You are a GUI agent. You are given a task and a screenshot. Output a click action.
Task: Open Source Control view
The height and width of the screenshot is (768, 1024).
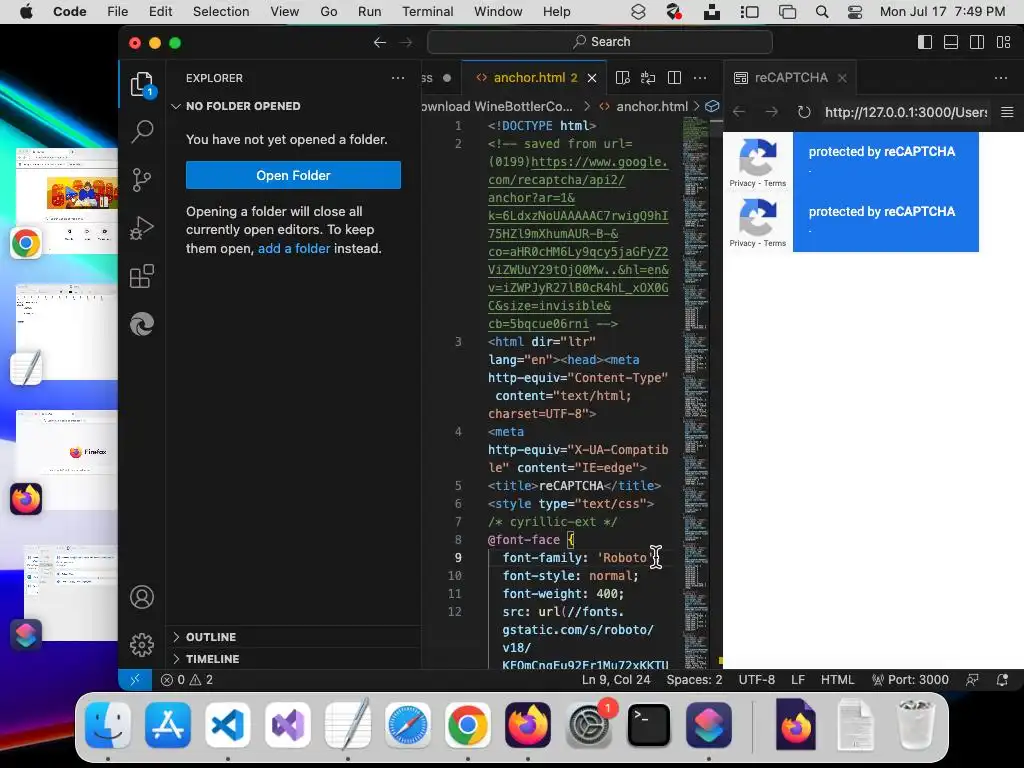point(142,180)
